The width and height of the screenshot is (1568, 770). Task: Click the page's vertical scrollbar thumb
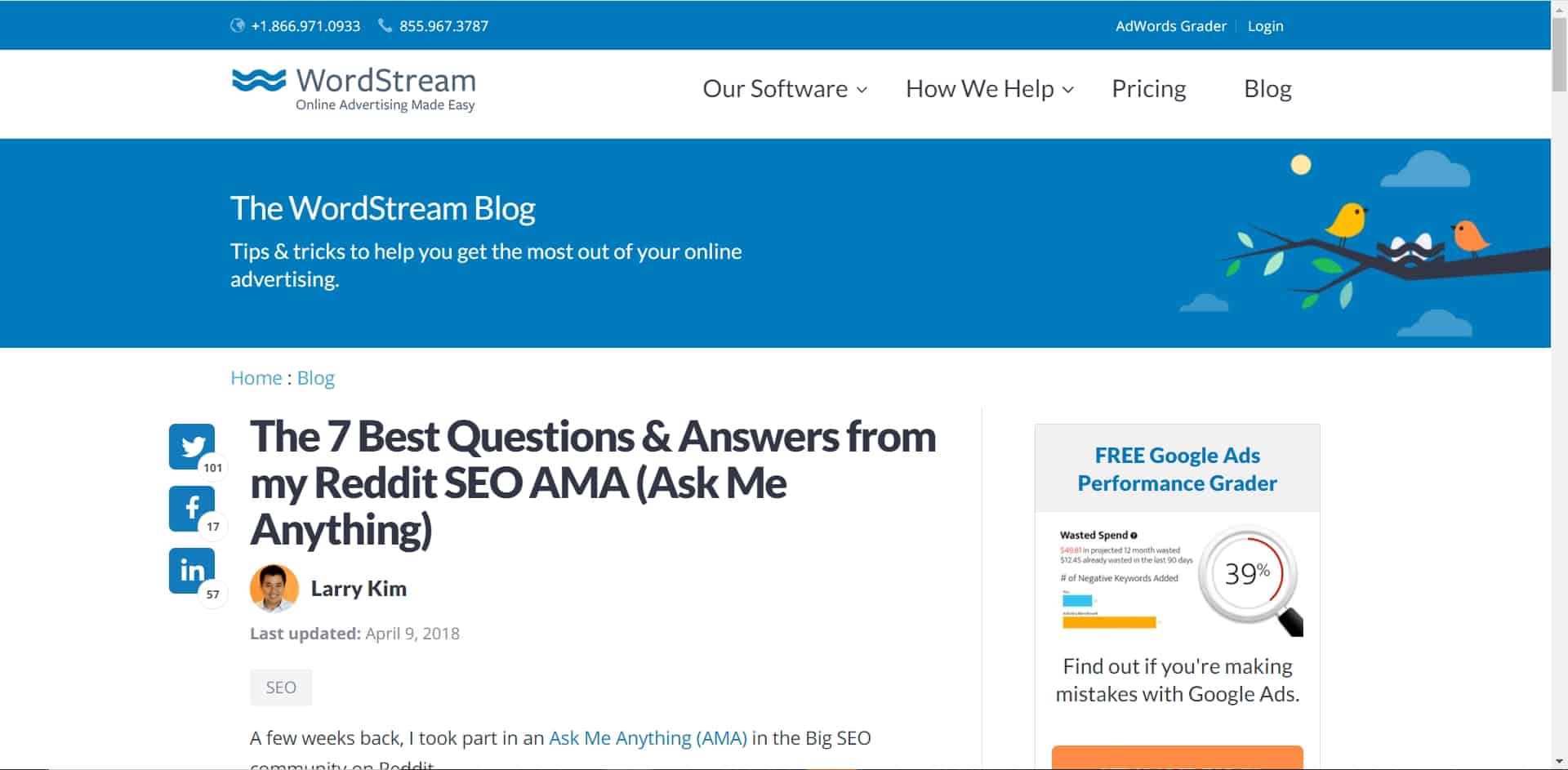tap(1559, 54)
